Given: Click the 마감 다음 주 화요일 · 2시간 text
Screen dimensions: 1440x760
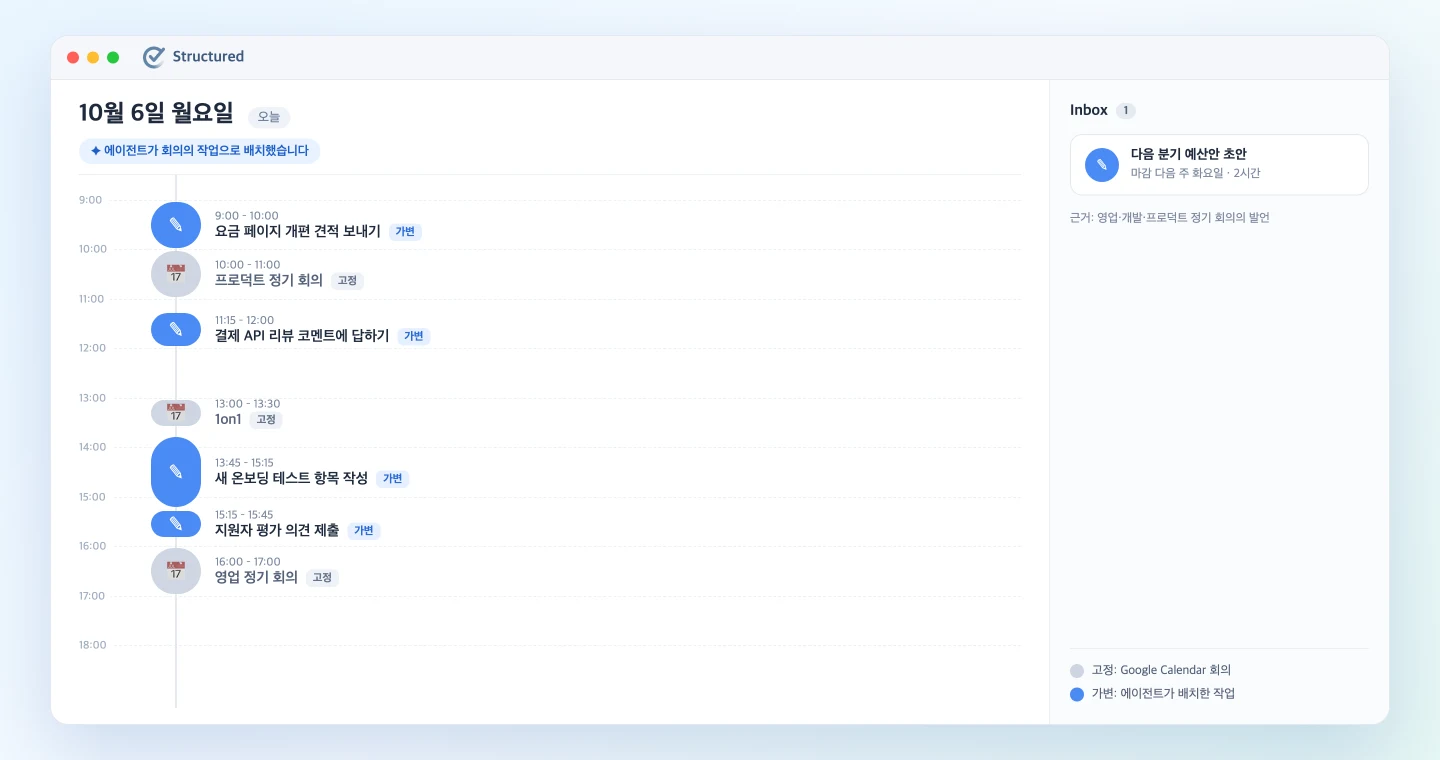Looking at the screenshot, I should pyautogui.click(x=1195, y=174).
